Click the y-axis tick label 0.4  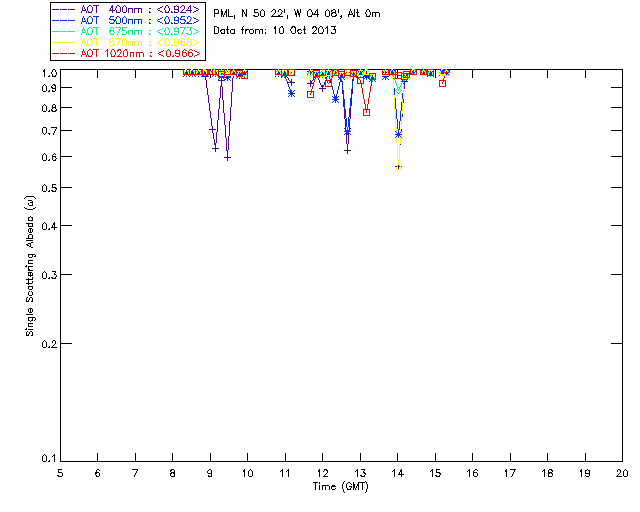click(49, 226)
